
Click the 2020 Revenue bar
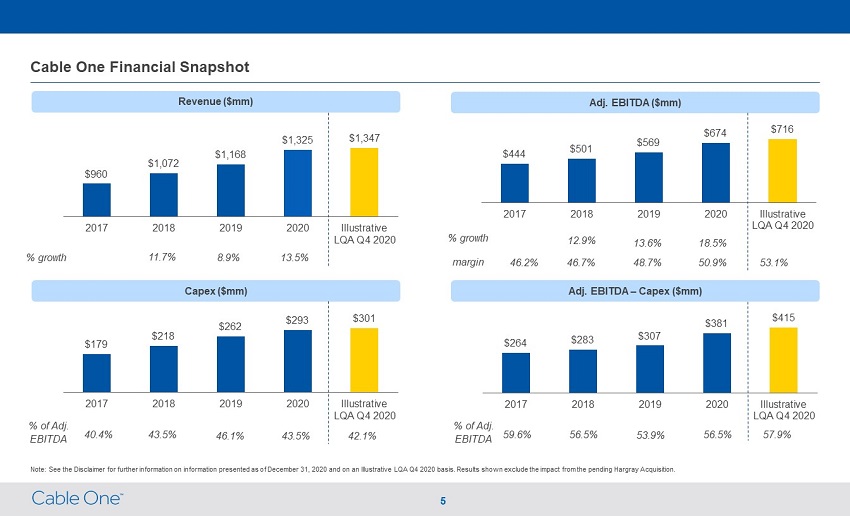pos(298,183)
